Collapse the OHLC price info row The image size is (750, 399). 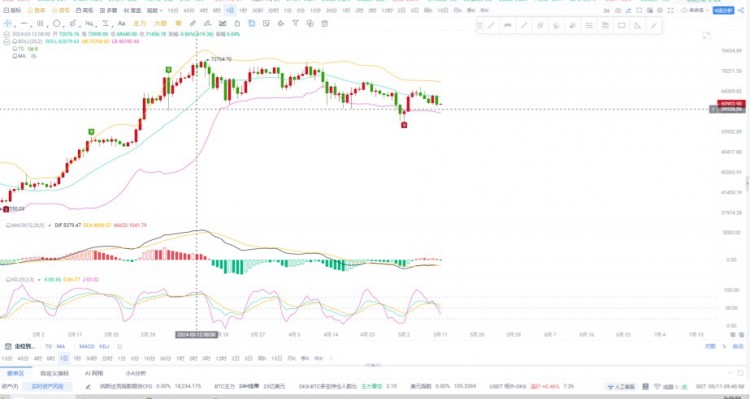(x=7, y=34)
